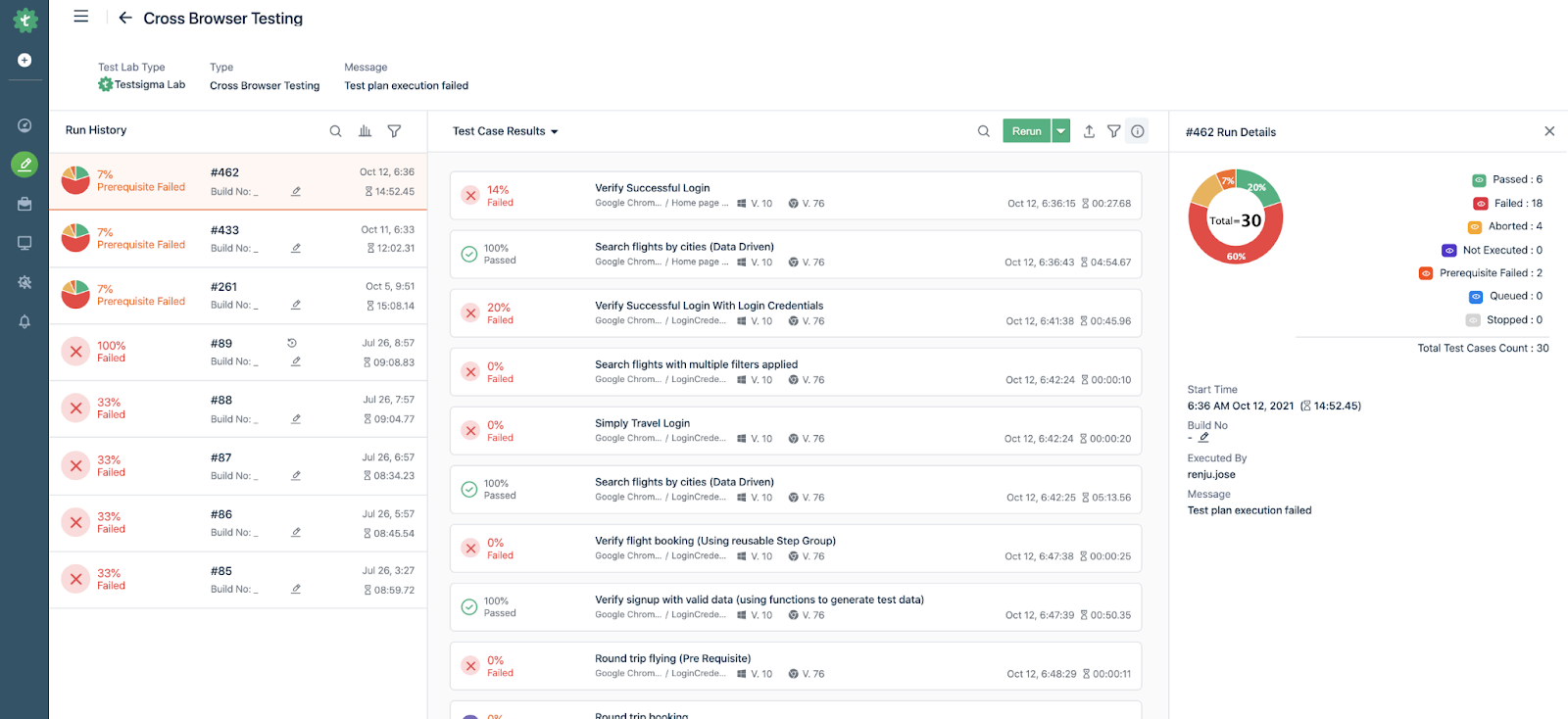Open Search flights with multiple filters applied result
Screen dimensions: 1568x719
point(796,371)
